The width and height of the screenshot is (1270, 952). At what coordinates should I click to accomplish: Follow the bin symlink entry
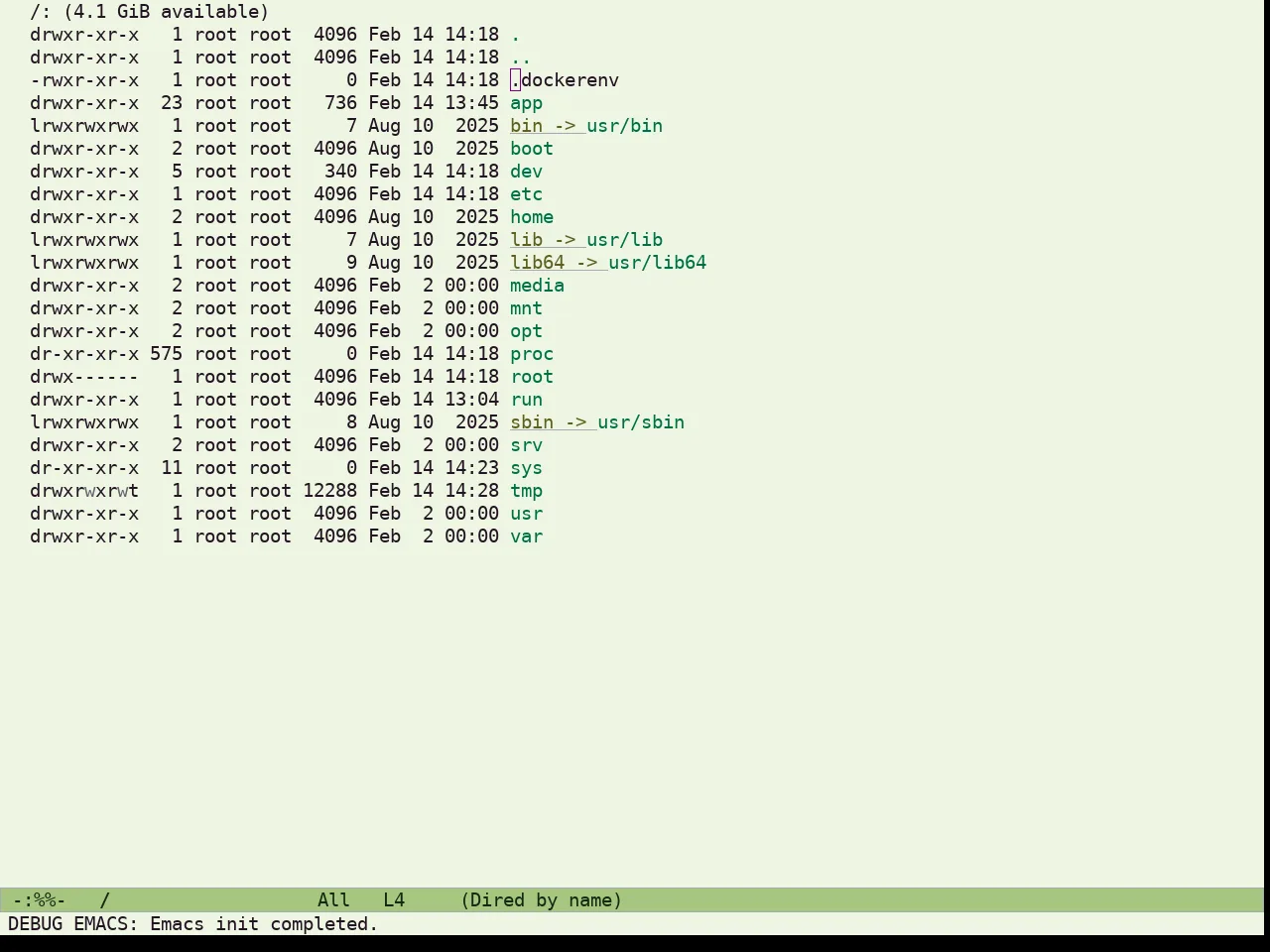point(586,126)
